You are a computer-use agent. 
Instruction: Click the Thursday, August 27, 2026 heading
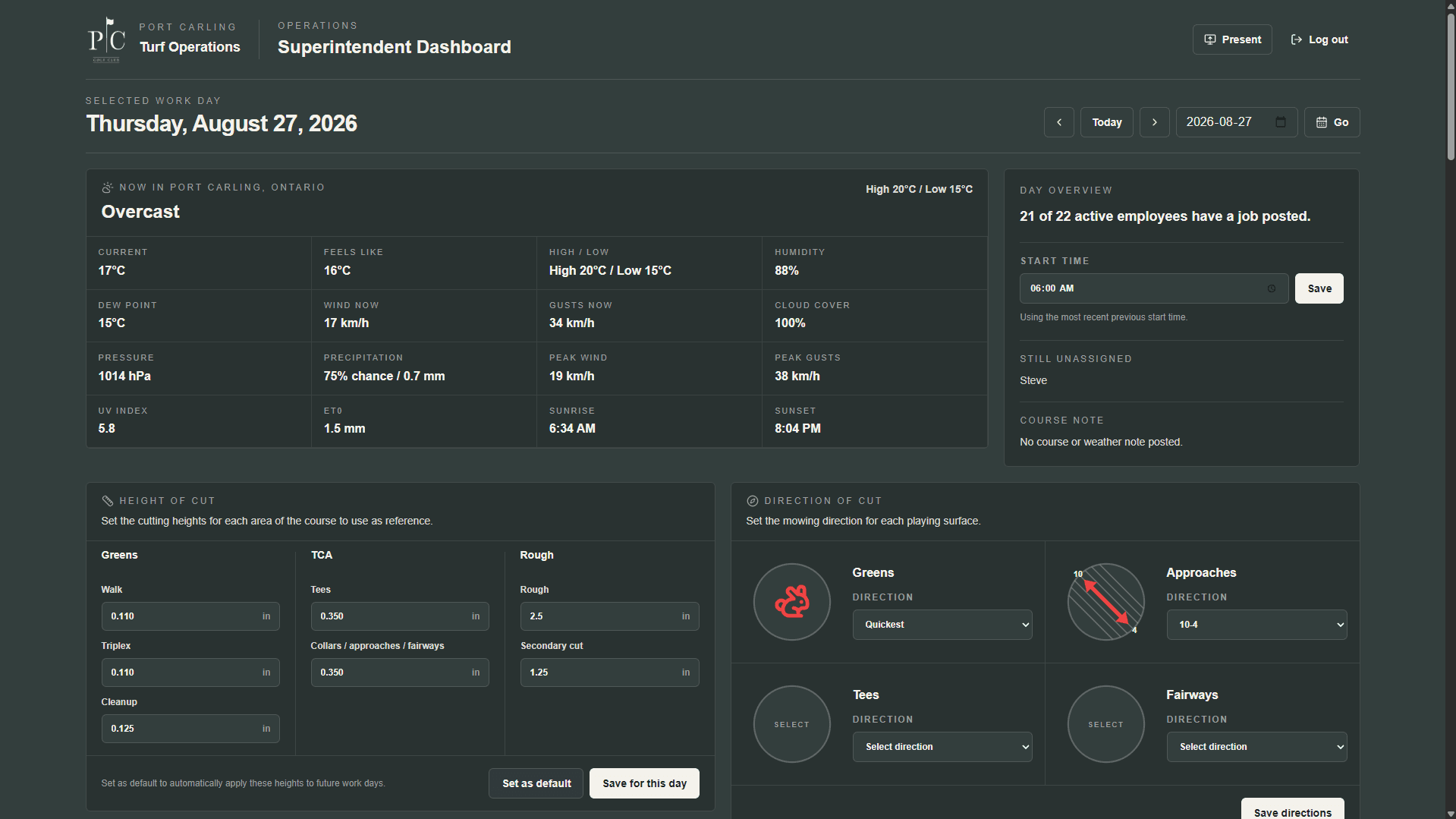pos(222,124)
